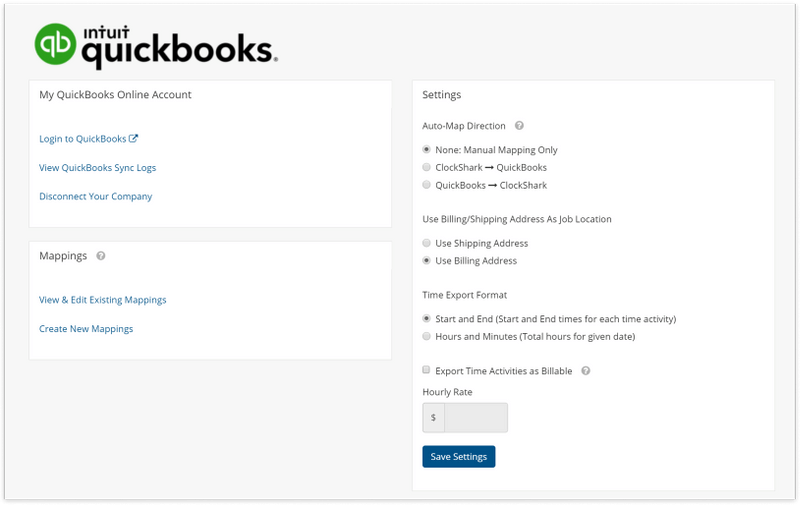Select Hours and Minutes export format
800x505 pixels.
(427, 336)
